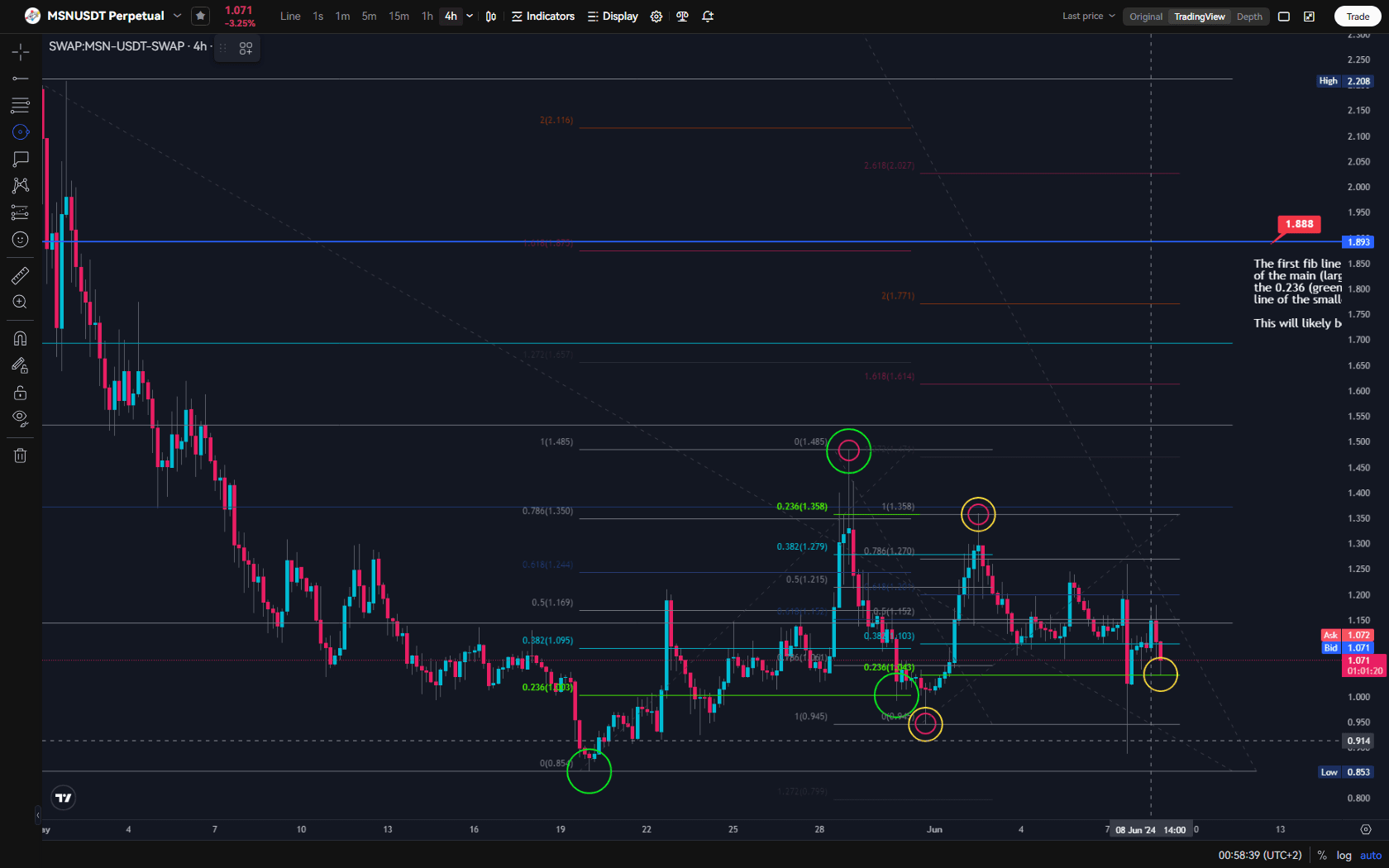Click the drag handle beside the symbol legend
Viewport: 1389px width, 868px height.
pyautogui.click(x=222, y=48)
